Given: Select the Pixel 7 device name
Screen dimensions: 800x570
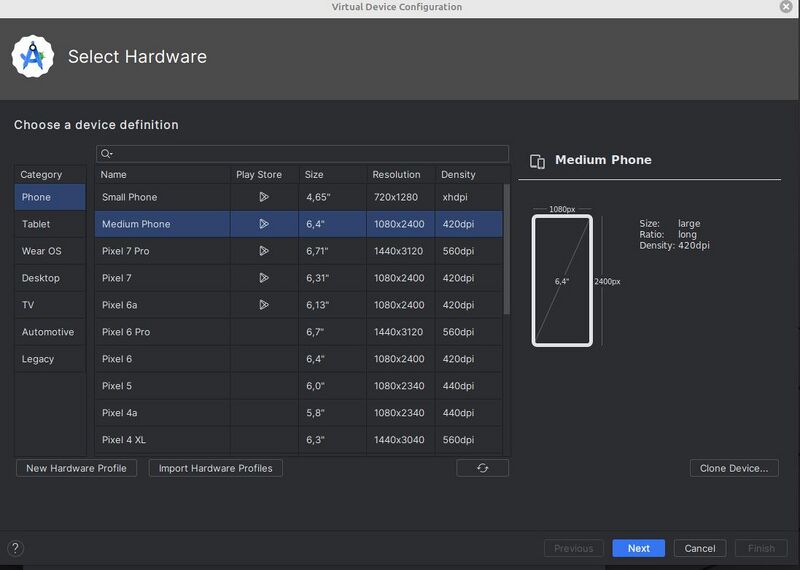Looking at the screenshot, I should point(117,278).
